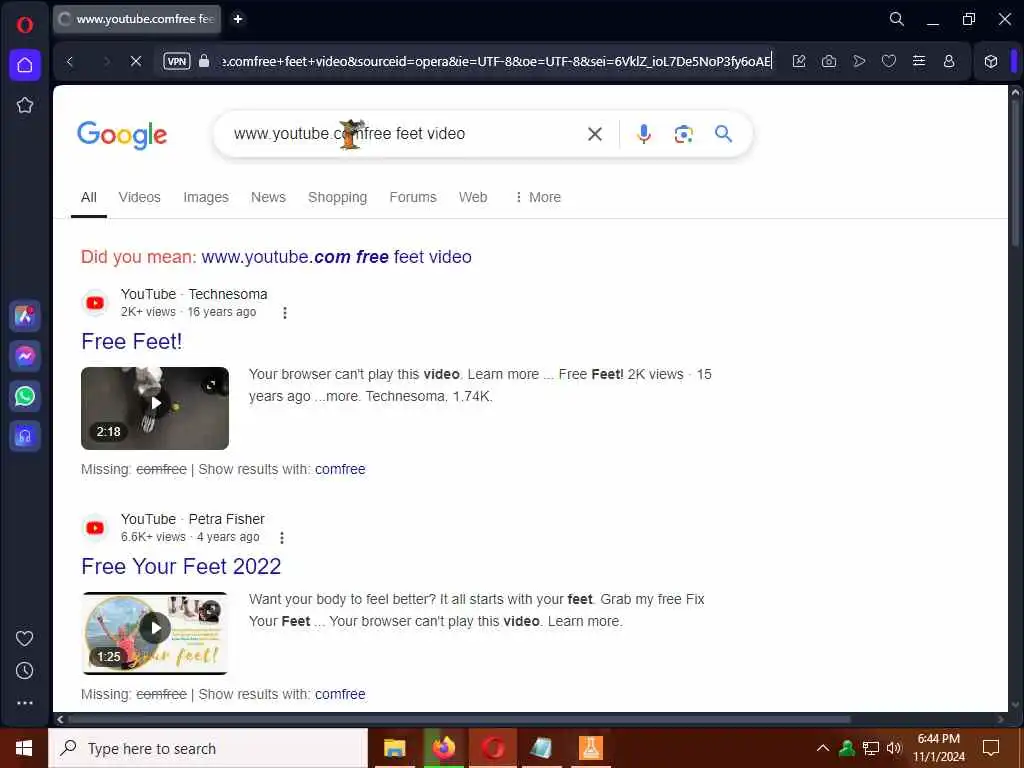Switch to the Shopping tab

tap(338, 197)
